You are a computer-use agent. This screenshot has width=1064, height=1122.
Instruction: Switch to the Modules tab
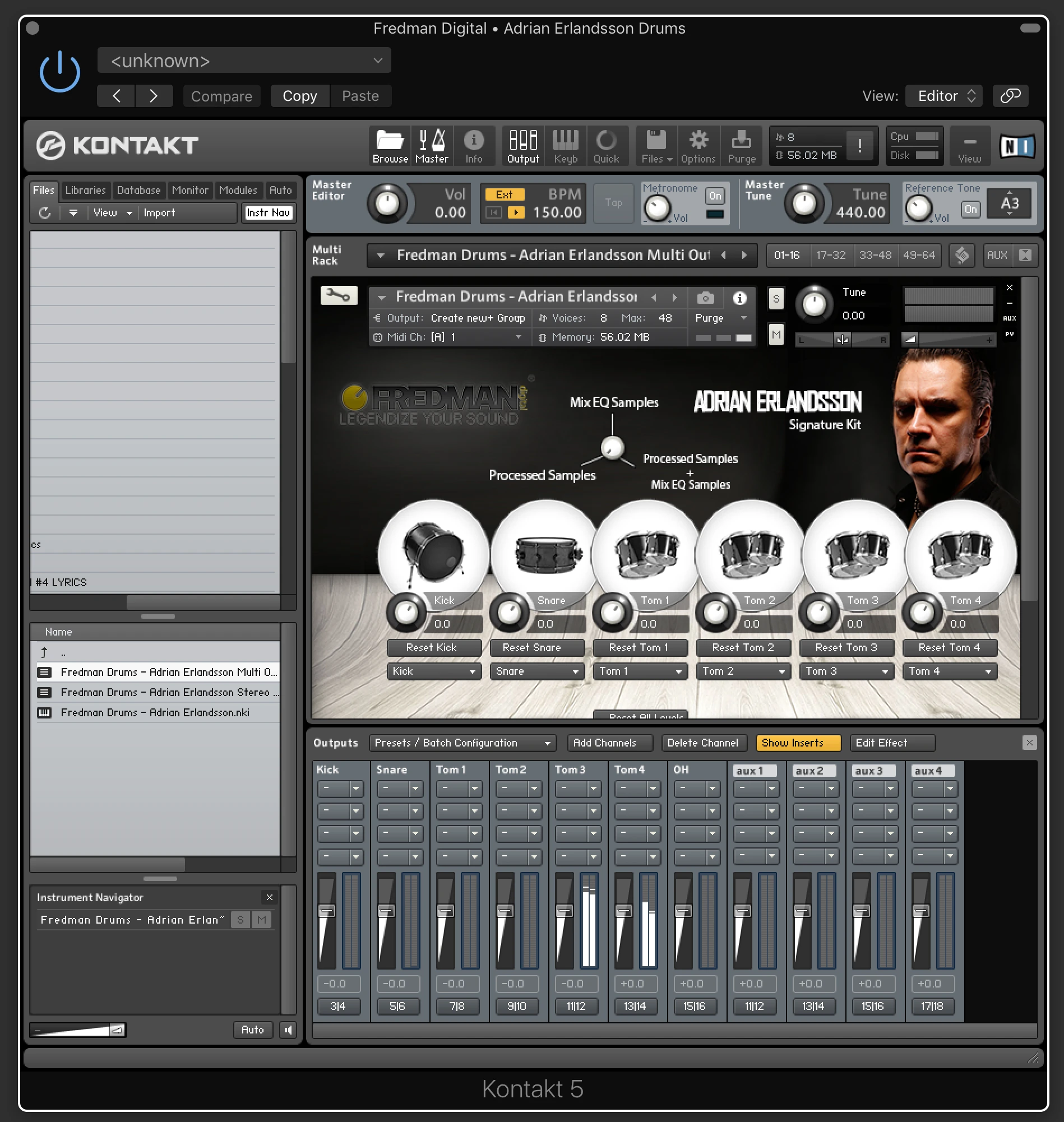[238, 191]
